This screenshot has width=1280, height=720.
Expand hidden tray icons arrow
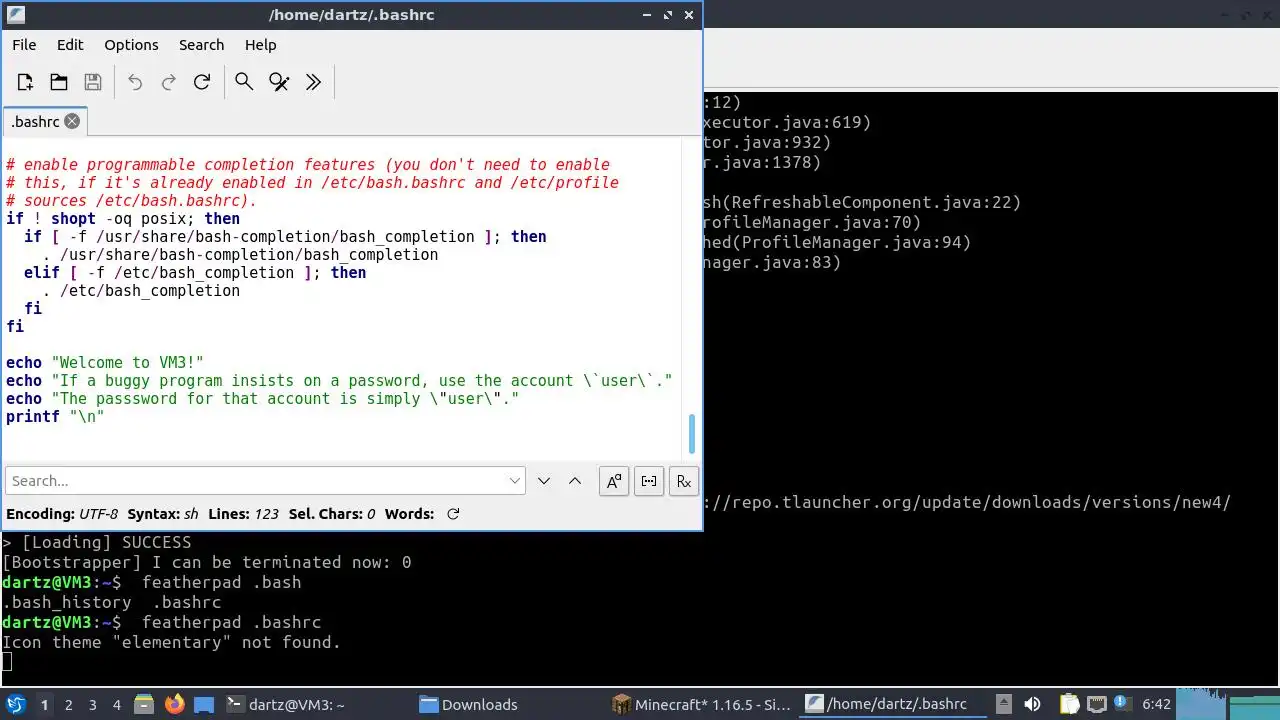click(x=1005, y=705)
